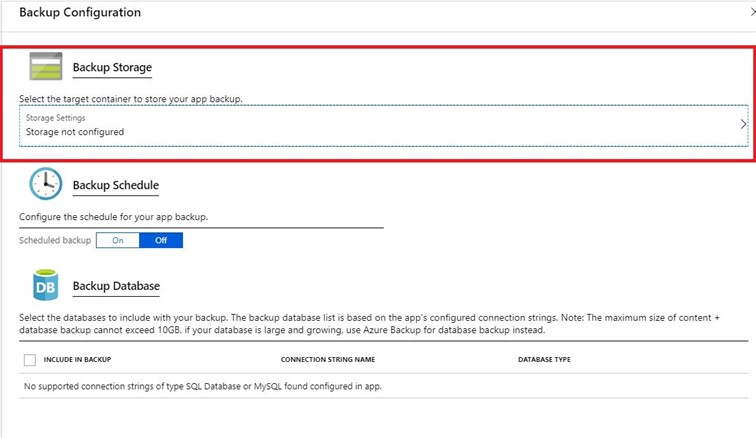This screenshot has height=438, width=756.
Task: Expand Storage Settings chevron arrow
Action: 743,124
